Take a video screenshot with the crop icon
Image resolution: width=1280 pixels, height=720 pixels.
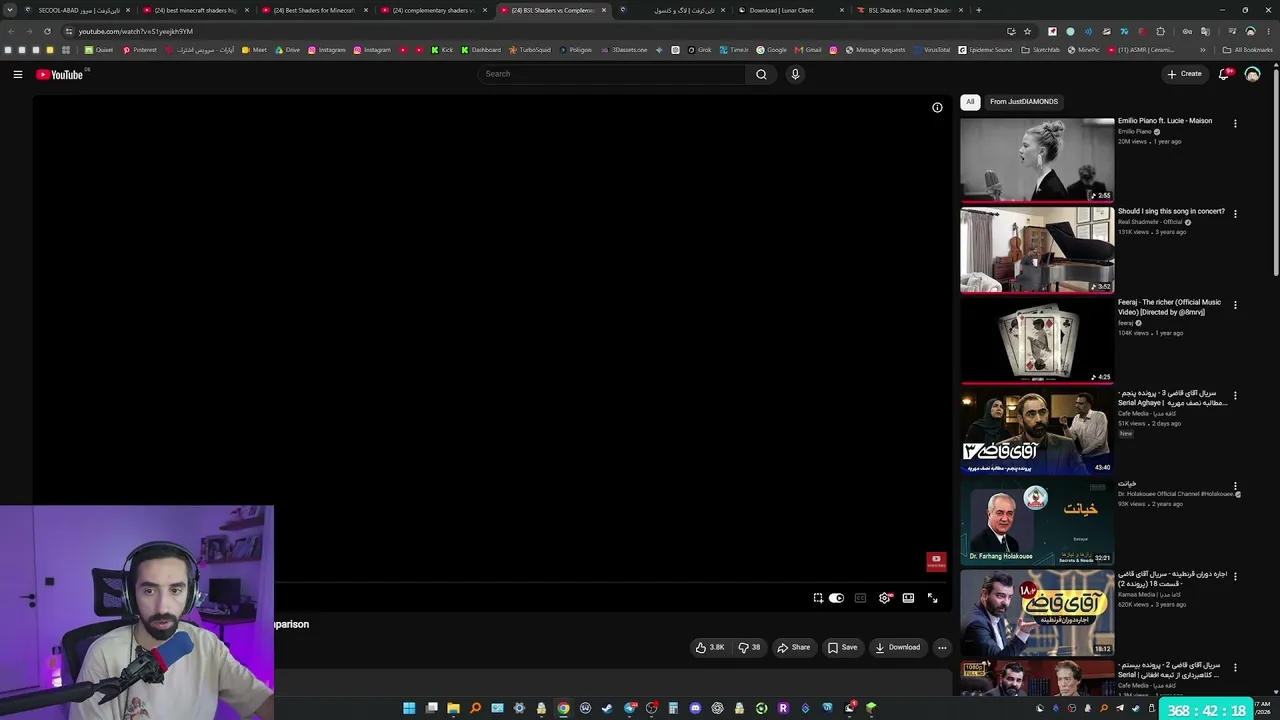(818, 598)
